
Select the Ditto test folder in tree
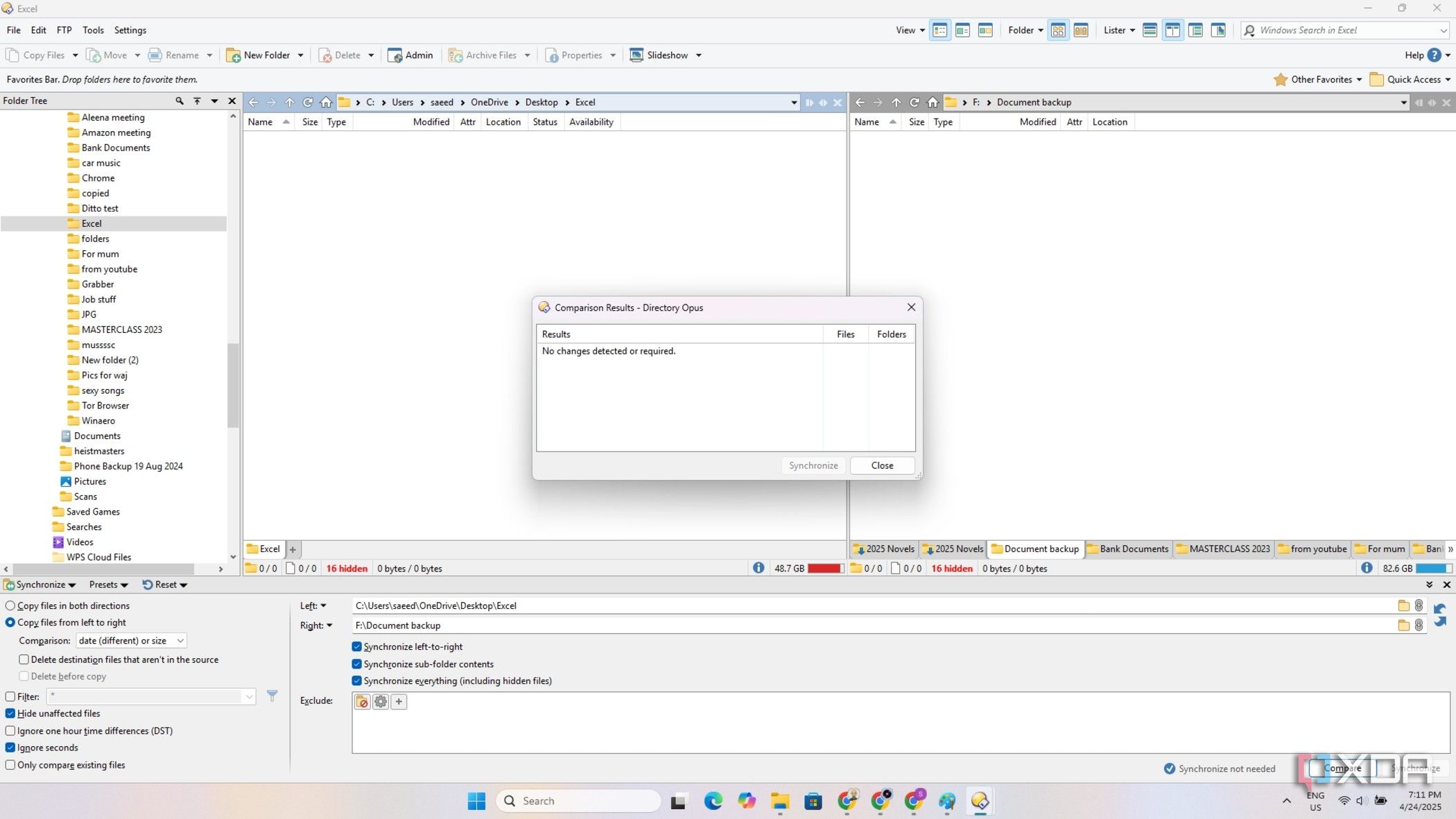tap(100, 209)
